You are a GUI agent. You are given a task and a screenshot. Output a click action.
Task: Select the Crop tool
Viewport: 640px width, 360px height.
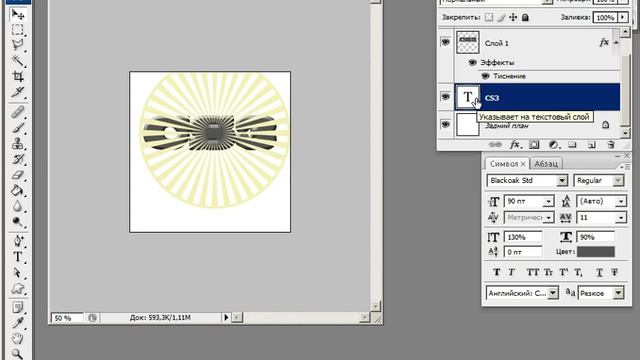point(18,76)
